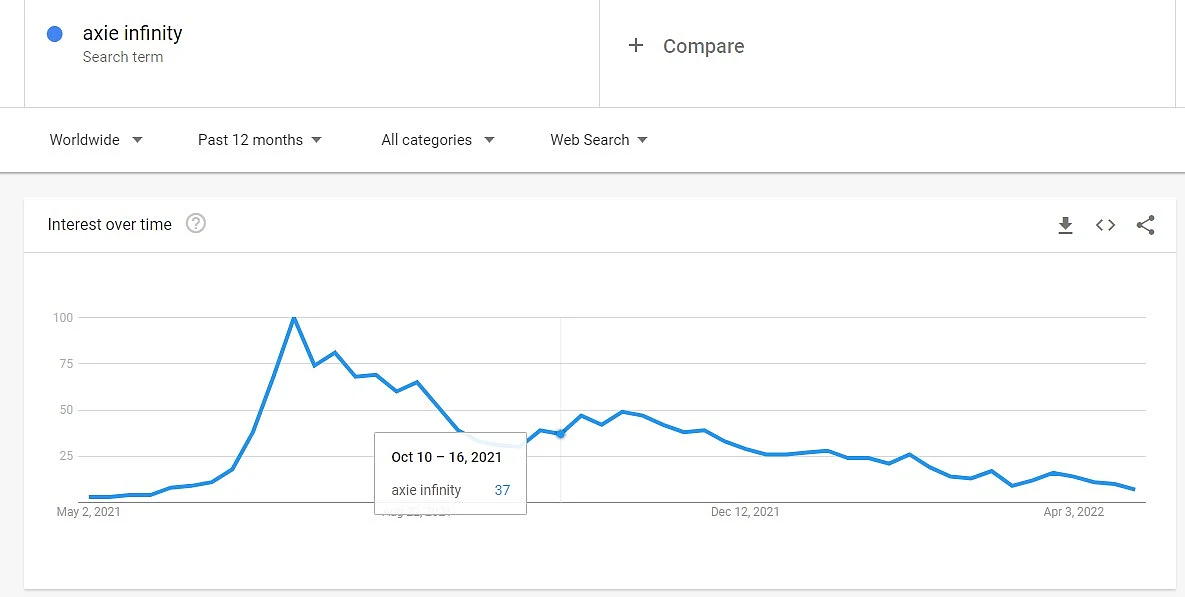This screenshot has height=597, width=1185.
Task: Download the Interest over time data
Action: 1066,225
